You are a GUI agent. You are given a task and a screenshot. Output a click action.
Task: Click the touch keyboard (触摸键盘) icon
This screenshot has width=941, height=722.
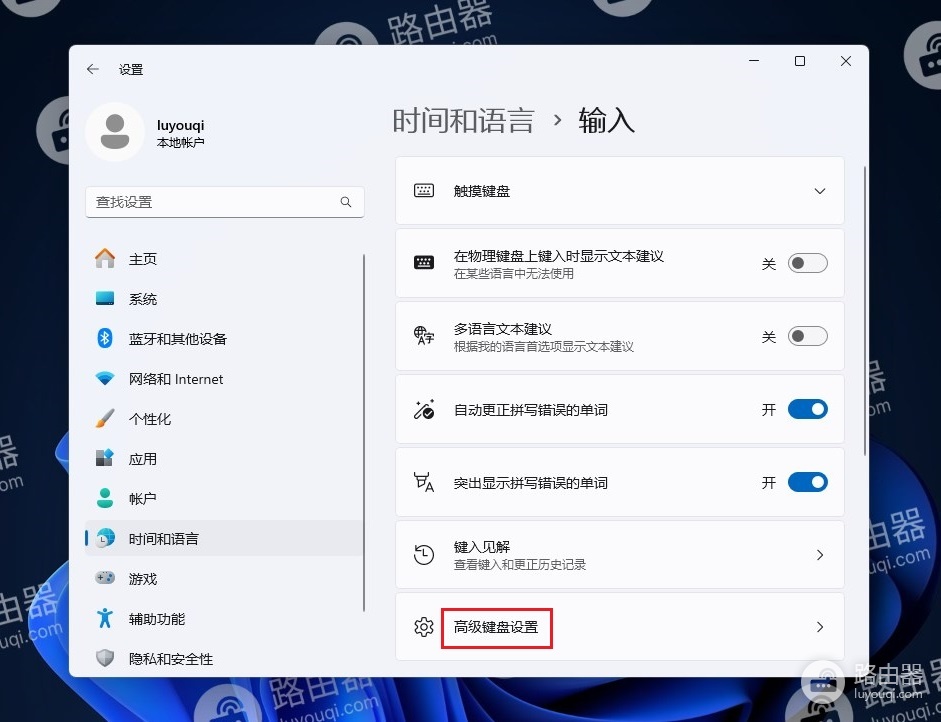pos(424,191)
